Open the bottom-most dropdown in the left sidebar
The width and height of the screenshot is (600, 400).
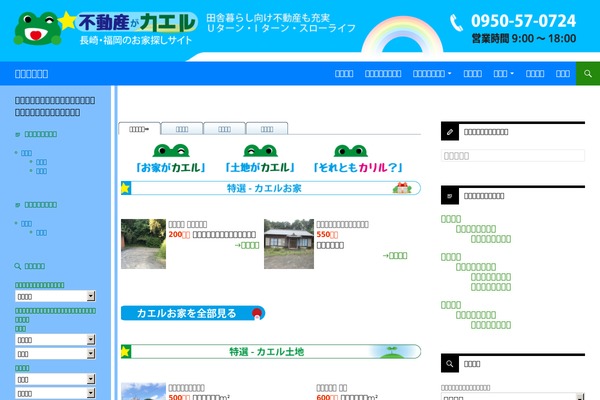55,393
